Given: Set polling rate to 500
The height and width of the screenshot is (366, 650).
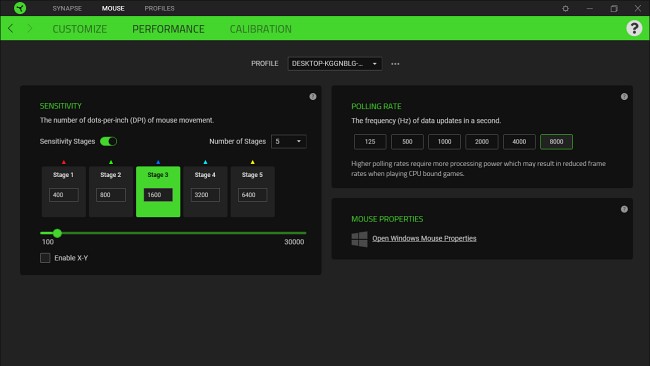Looking at the screenshot, I should (407, 142).
